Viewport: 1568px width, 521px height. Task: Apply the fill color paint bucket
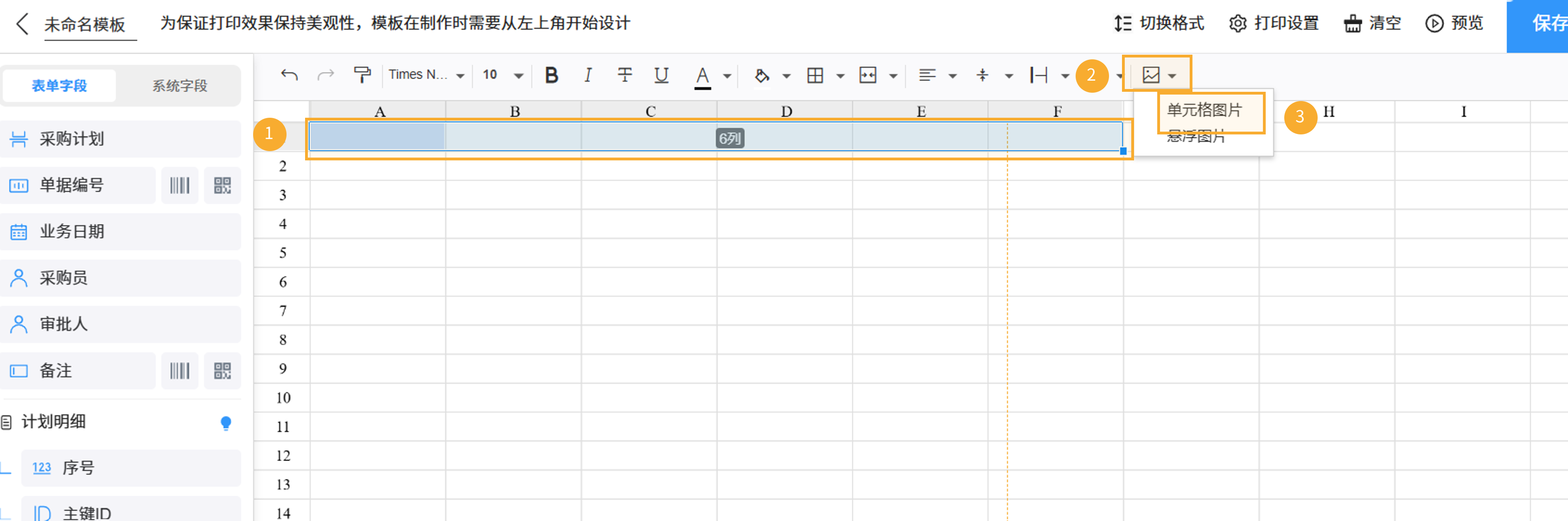coord(761,76)
